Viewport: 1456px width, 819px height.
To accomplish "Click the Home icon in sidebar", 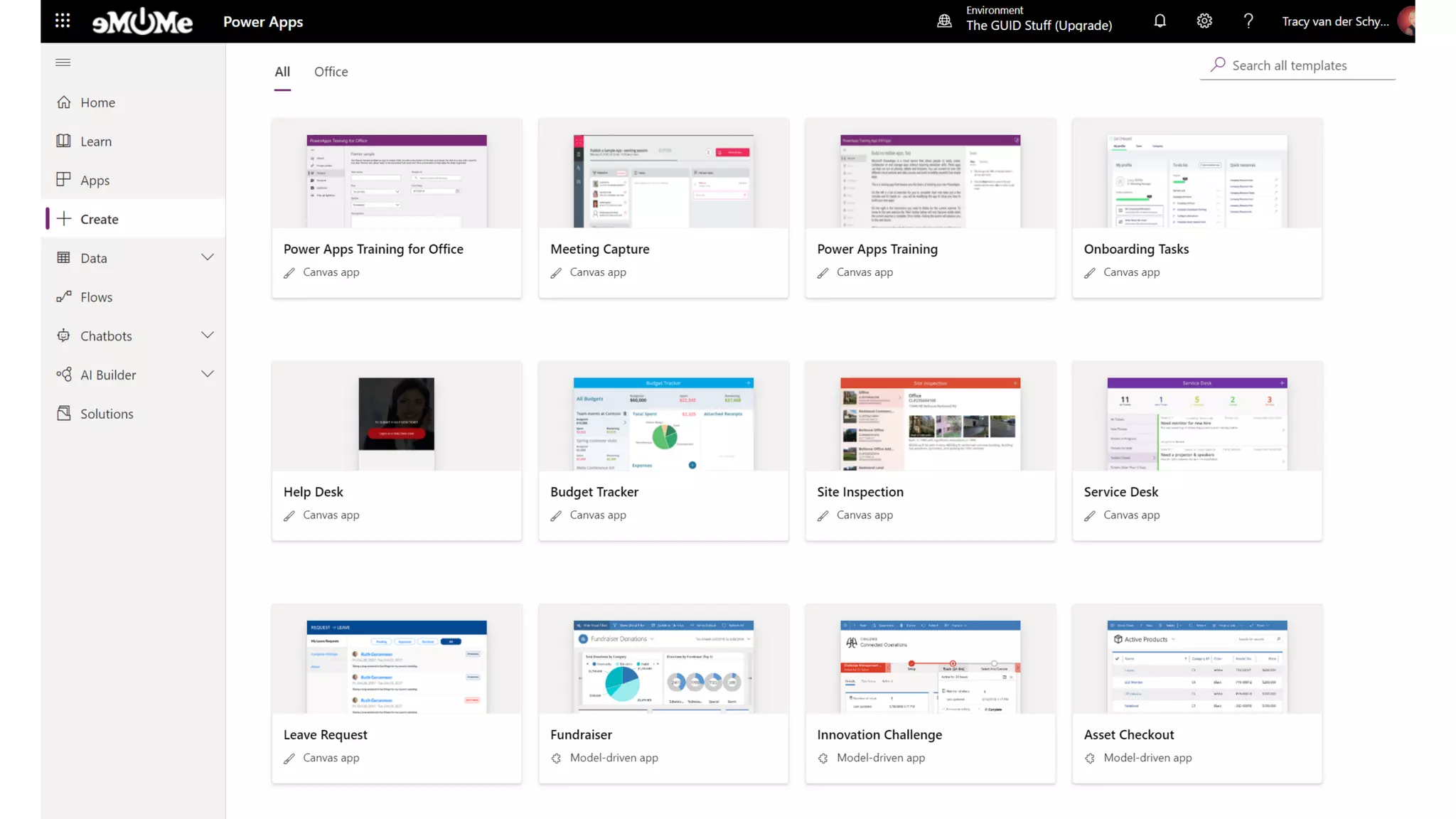I will 64,102.
